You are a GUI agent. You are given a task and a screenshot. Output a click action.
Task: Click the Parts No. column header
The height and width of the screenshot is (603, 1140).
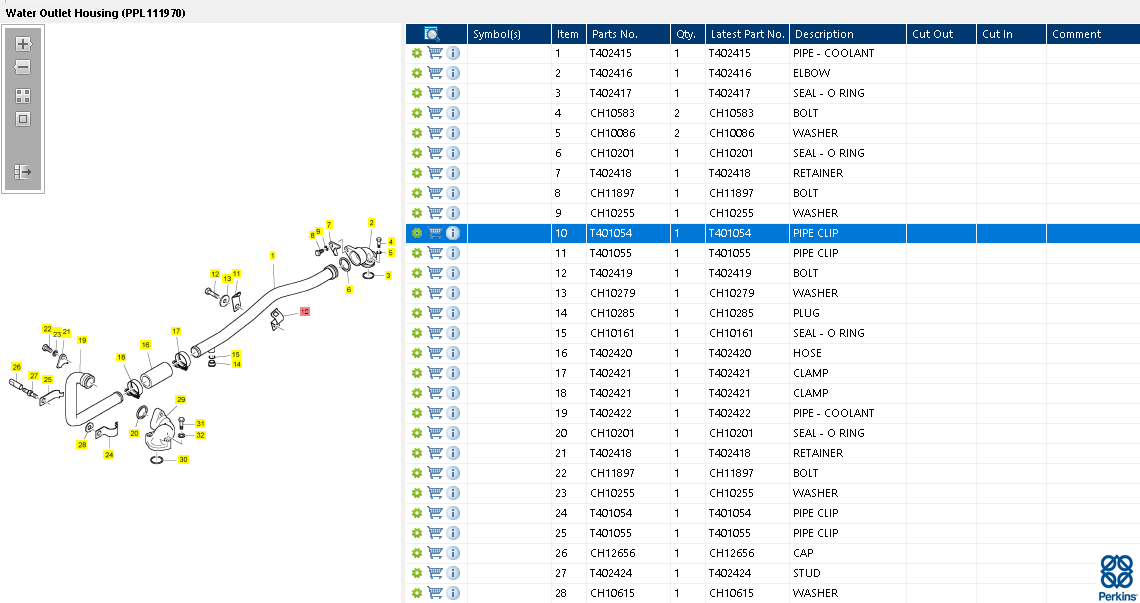click(x=628, y=34)
